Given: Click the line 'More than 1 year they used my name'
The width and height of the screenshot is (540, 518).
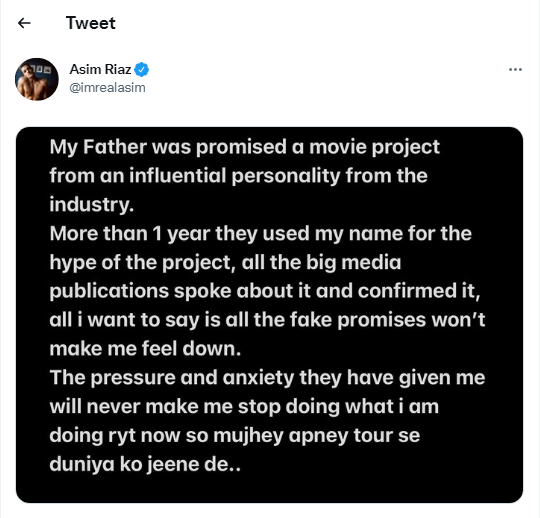Looking at the screenshot, I should [227, 234].
